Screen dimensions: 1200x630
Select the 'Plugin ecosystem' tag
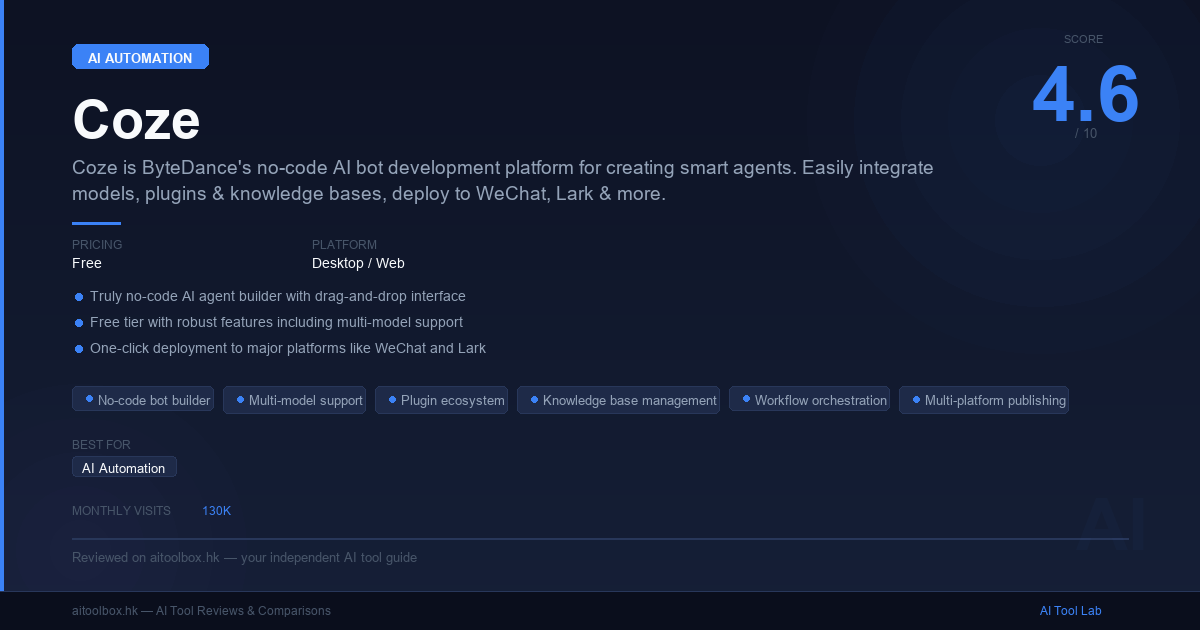pyautogui.click(x=441, y=400)
